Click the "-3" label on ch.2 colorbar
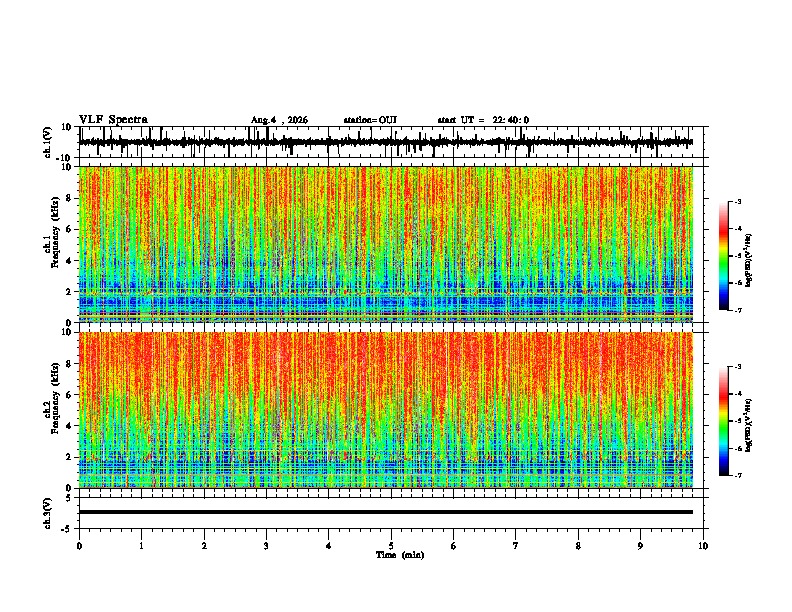 click(x=738, y=367)
